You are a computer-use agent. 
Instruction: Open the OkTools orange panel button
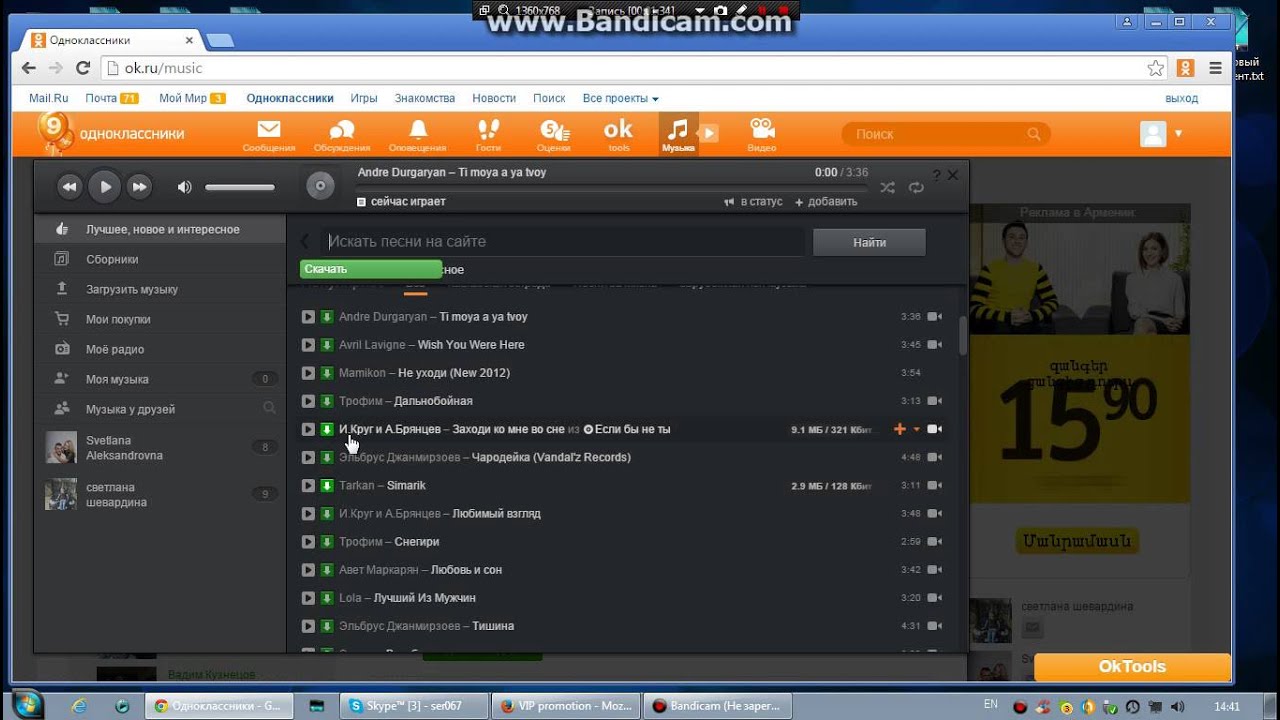click(1132, 667)
